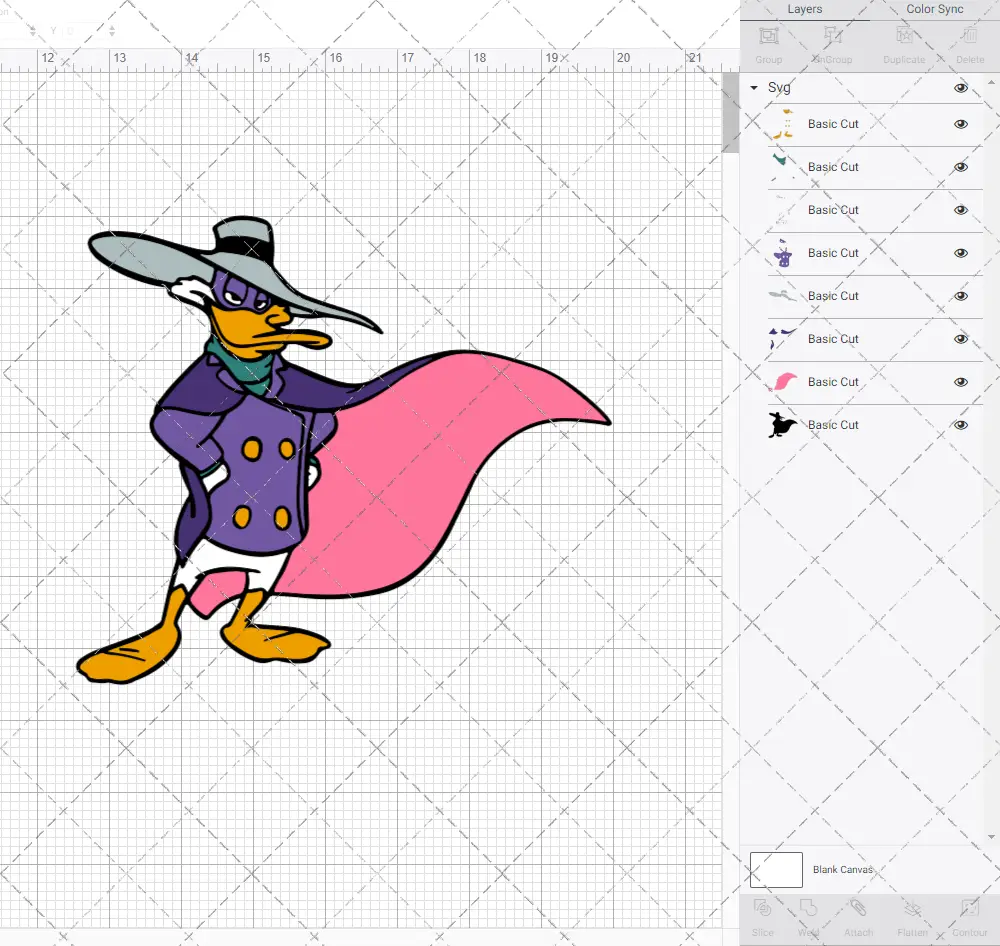The image size is (1000, 946).
Task: Click the Contour tool icon
Action: [969, 907]
